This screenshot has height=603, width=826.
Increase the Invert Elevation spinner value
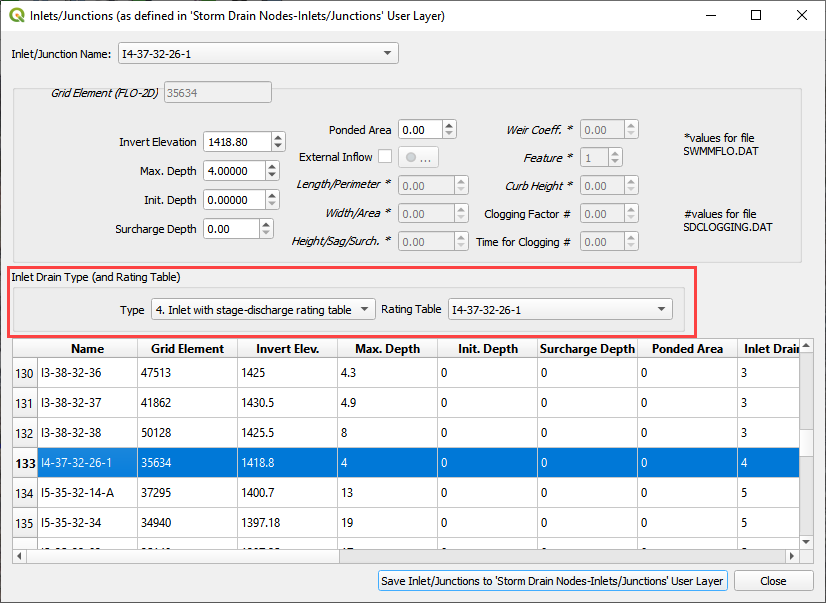(x=278, y=138)
